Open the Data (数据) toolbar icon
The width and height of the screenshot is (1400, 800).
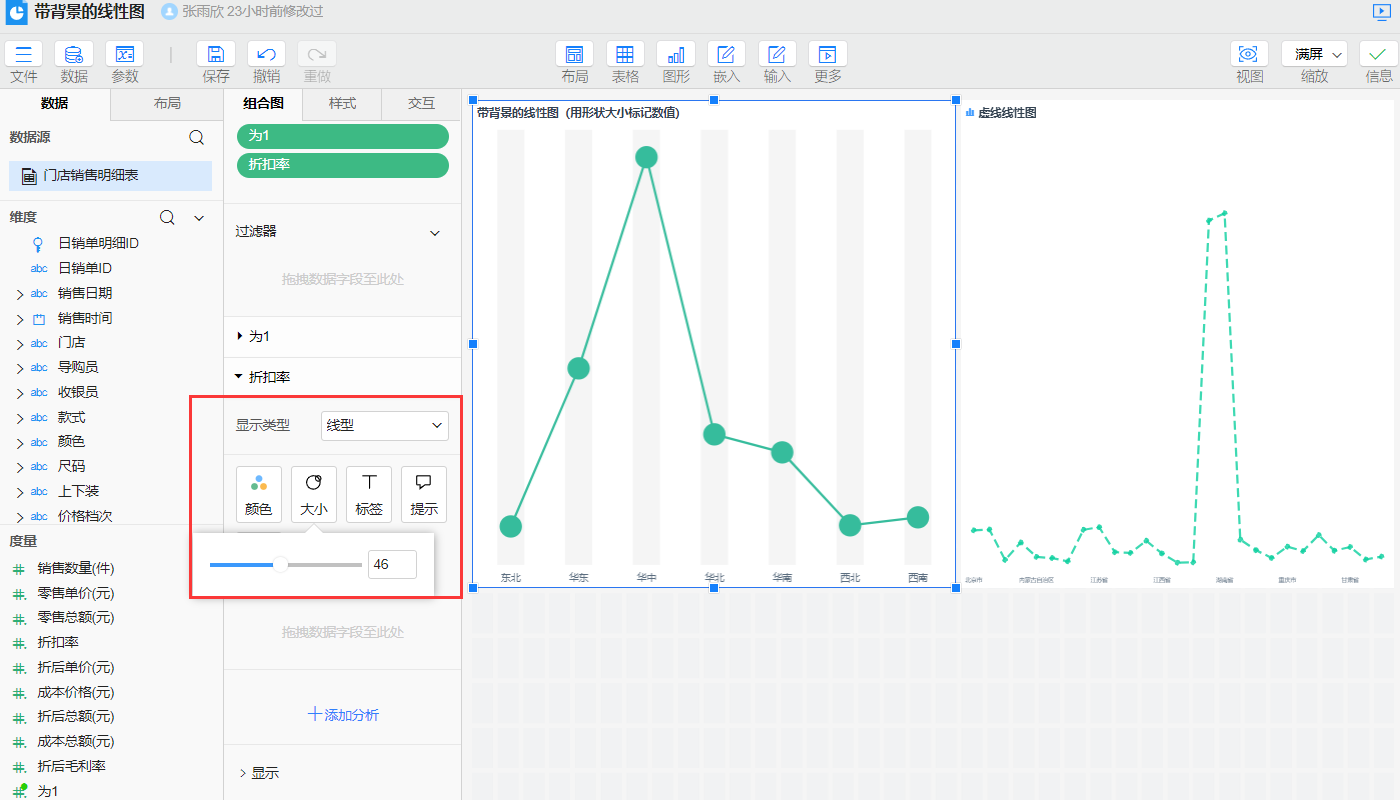[x=74, y=55]
